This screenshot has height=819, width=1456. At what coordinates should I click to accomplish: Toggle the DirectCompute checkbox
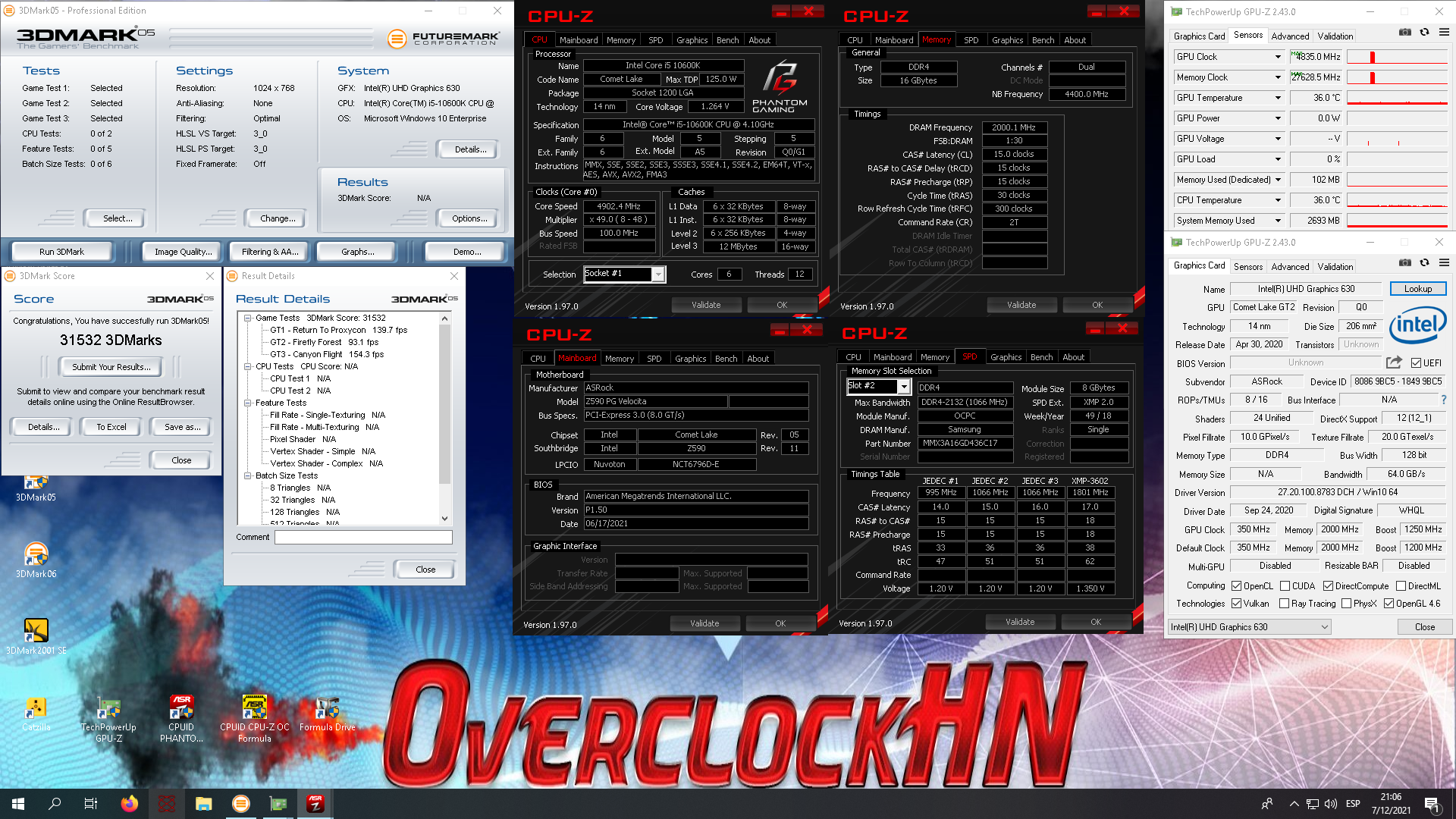point(1328,585)
